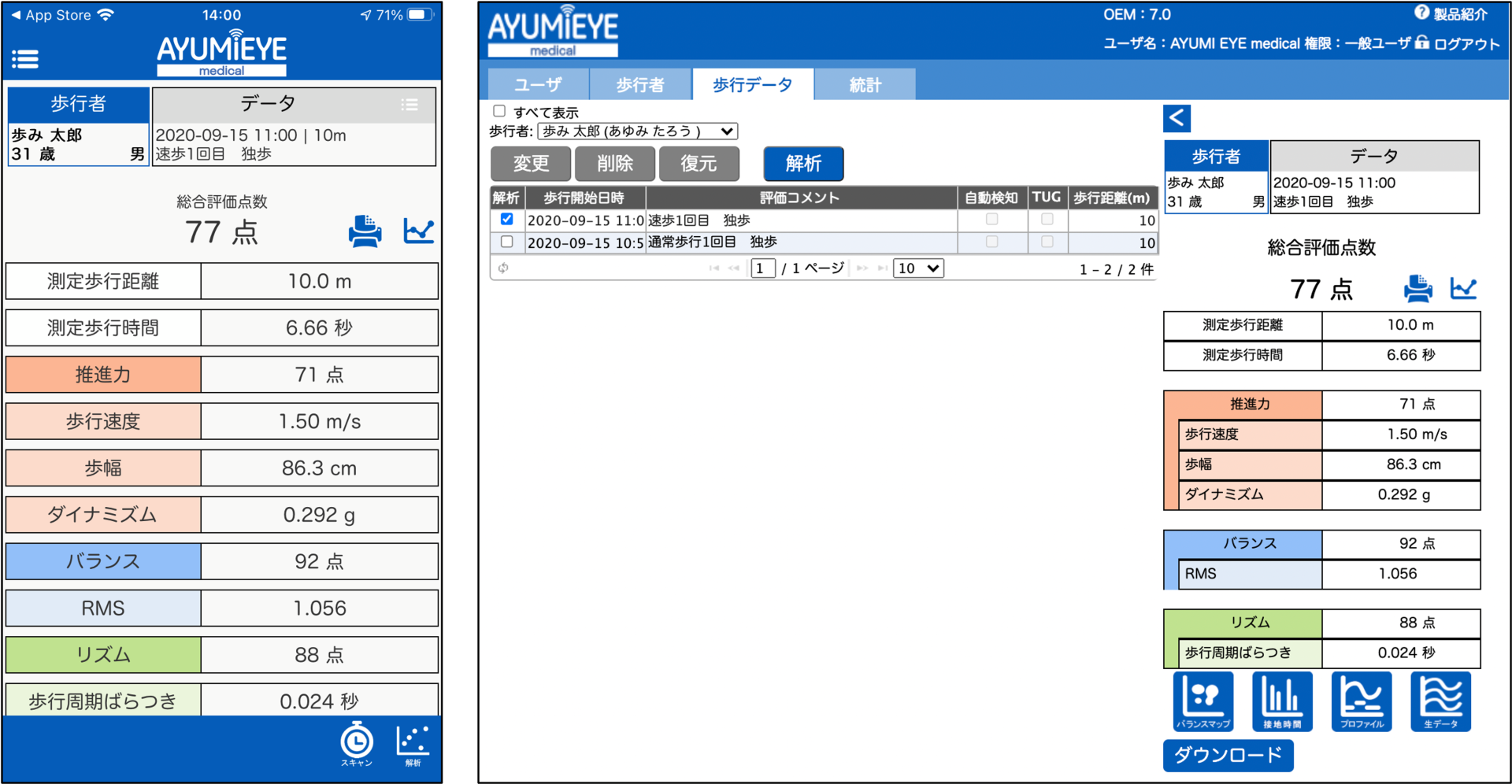Open the raw data waveform icon

(x=1440, y=701)
